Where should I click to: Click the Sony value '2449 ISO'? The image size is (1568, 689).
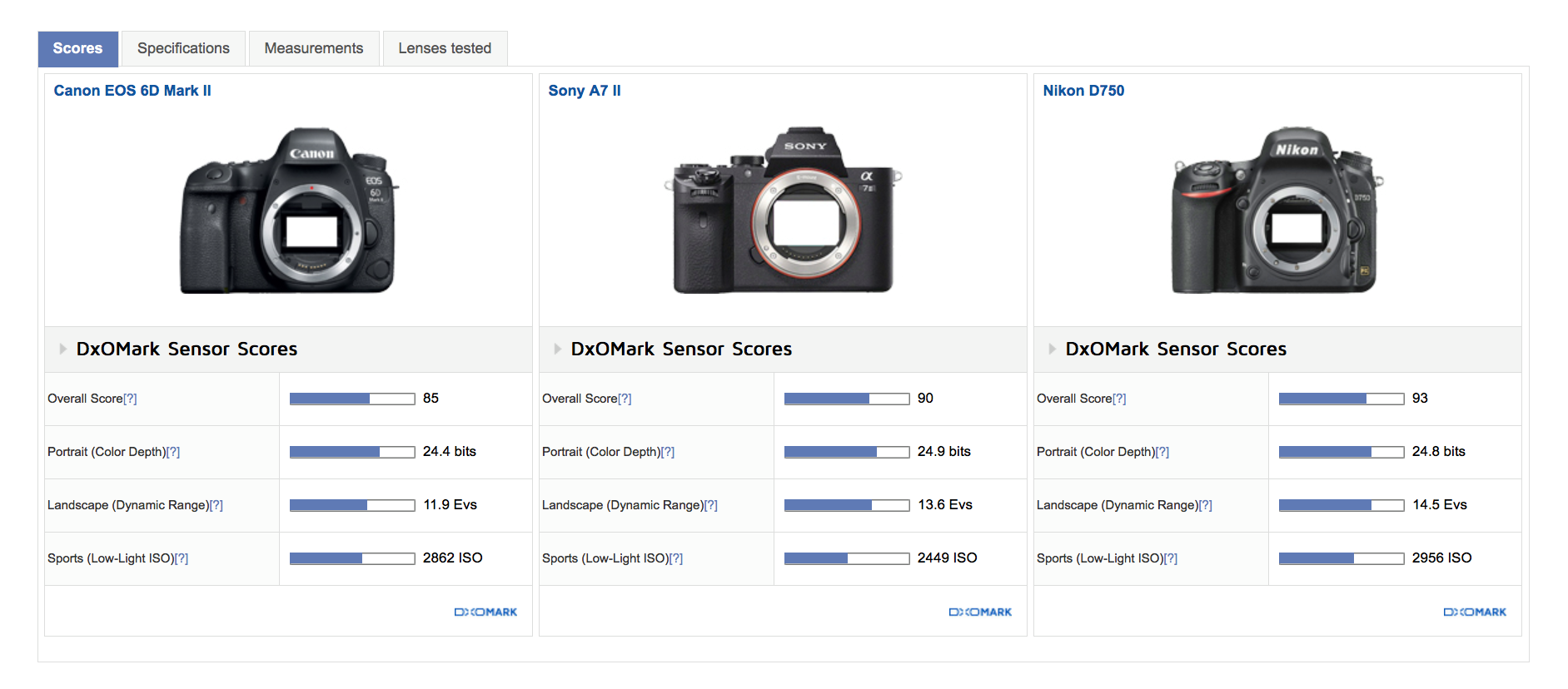click(947, 558)
